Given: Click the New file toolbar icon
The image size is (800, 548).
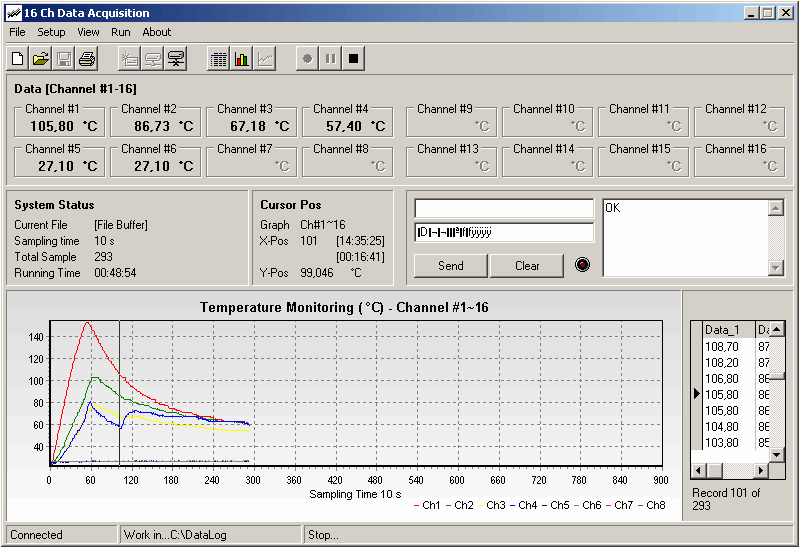Looking at the screenshot, I should pyautogui.click(x=18, y=59).
